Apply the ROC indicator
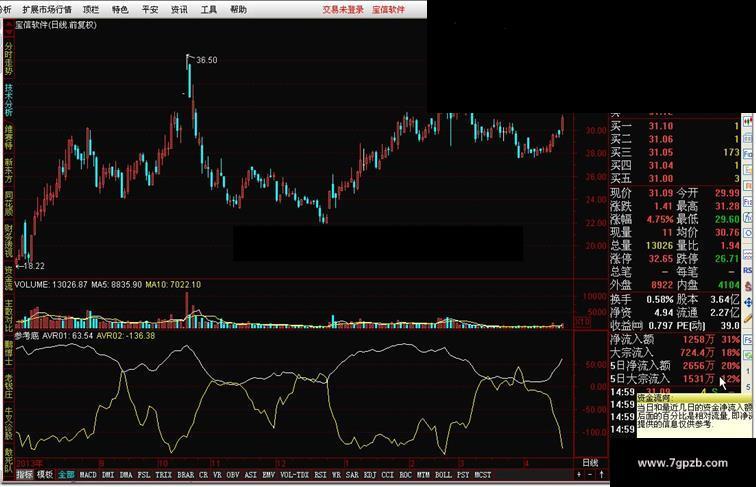The height and width of the screenshot is (487, 756). pyautogui.click(x=405, y=475)
